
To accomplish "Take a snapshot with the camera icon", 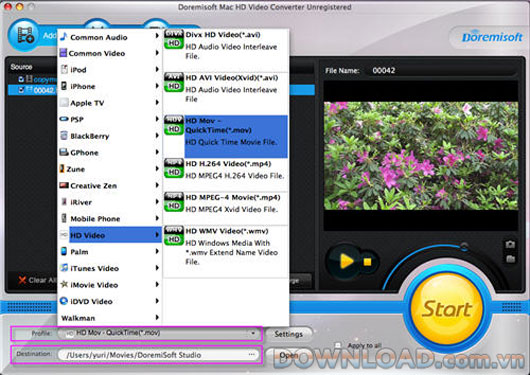I will tap(510, 244).
